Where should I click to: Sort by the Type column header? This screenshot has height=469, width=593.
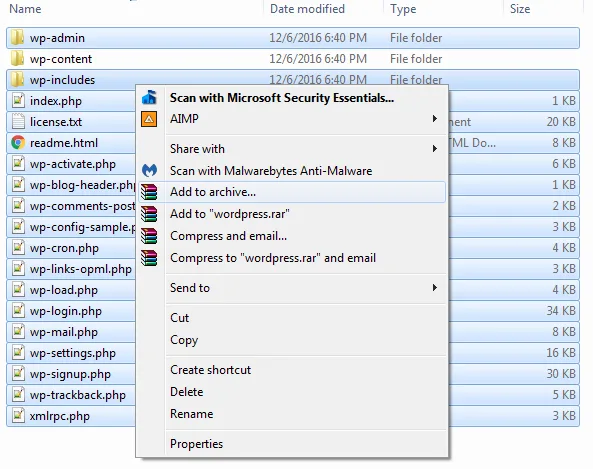pos(403,9)
